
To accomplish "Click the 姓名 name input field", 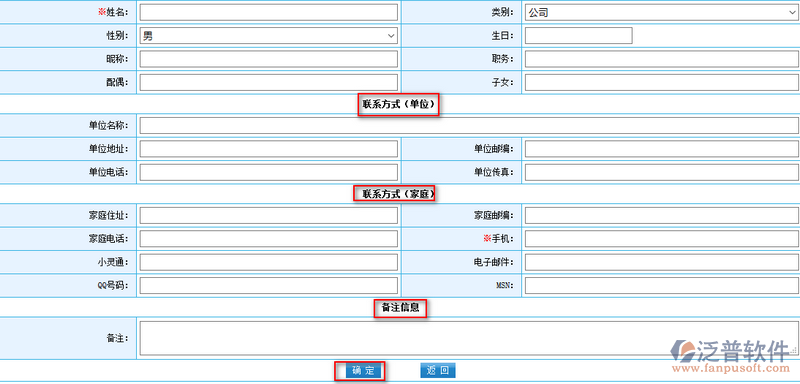I will click(268, 12).
